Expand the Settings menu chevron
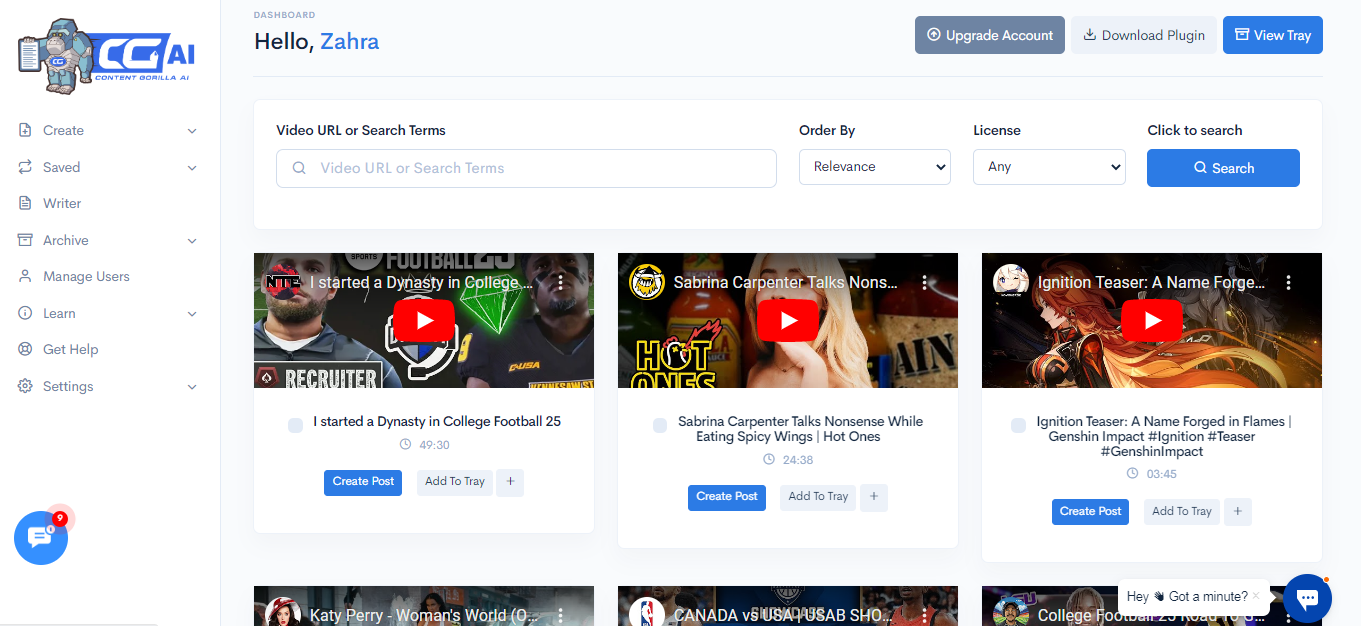 click(192, 387)
